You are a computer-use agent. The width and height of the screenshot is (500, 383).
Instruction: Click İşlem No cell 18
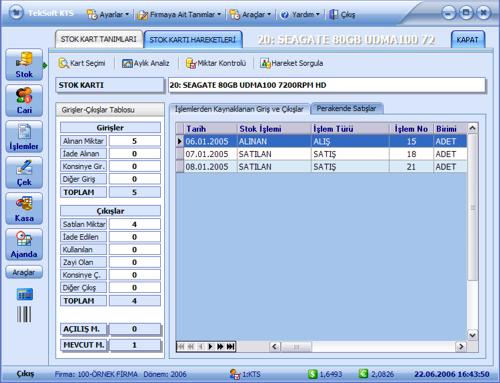[x=411, y=154]
